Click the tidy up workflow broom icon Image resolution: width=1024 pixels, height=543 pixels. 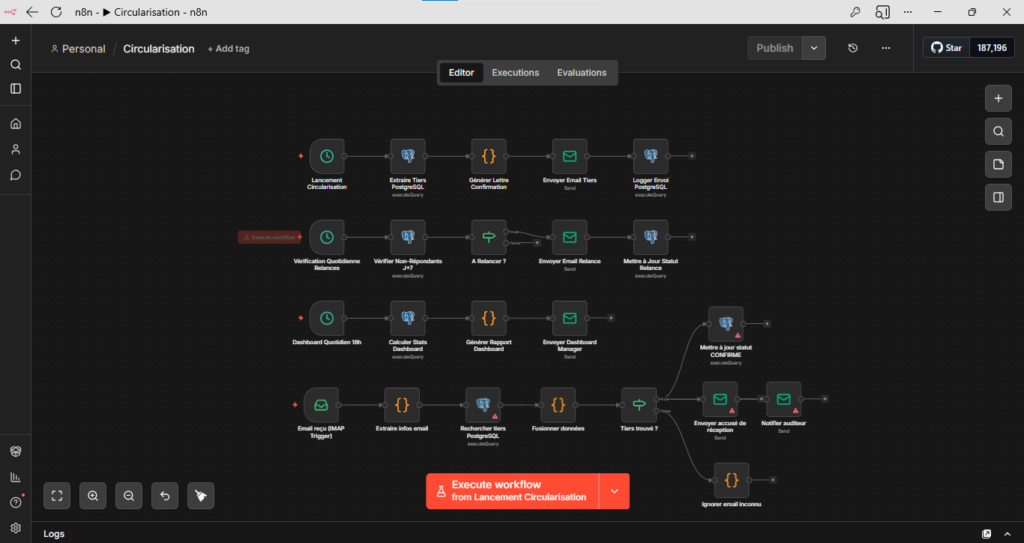(200, 496)
